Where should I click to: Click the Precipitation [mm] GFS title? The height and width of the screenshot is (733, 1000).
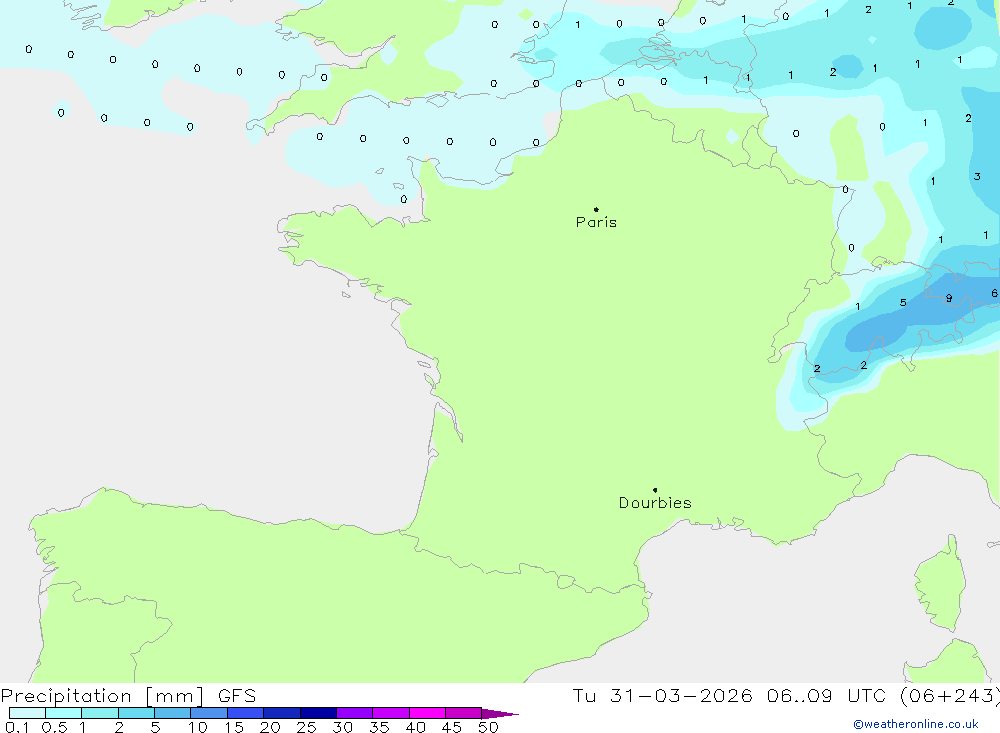click(x=128, y=695)
